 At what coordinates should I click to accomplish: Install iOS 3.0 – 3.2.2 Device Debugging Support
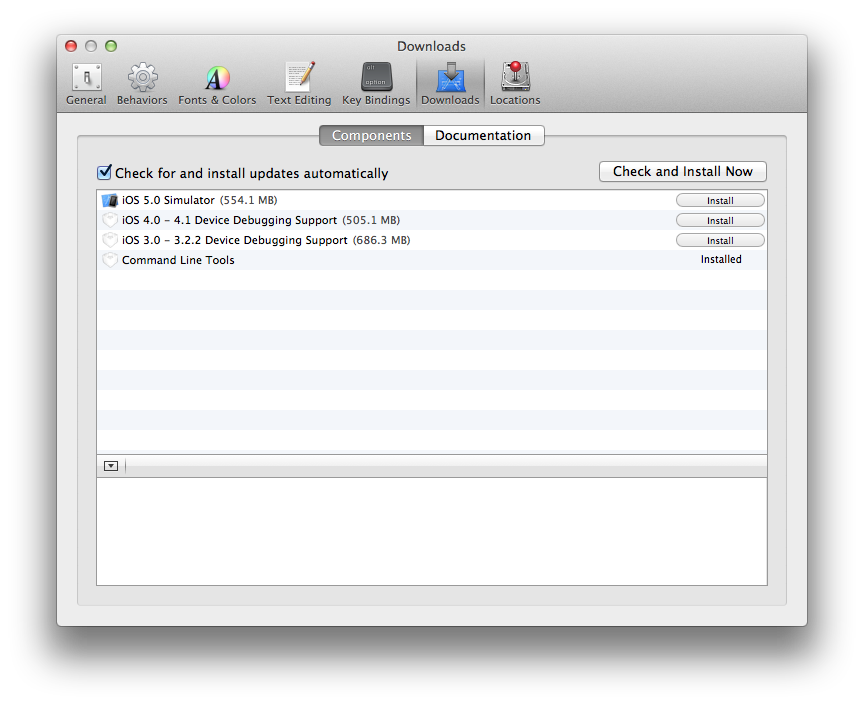(x=720, y=240)
